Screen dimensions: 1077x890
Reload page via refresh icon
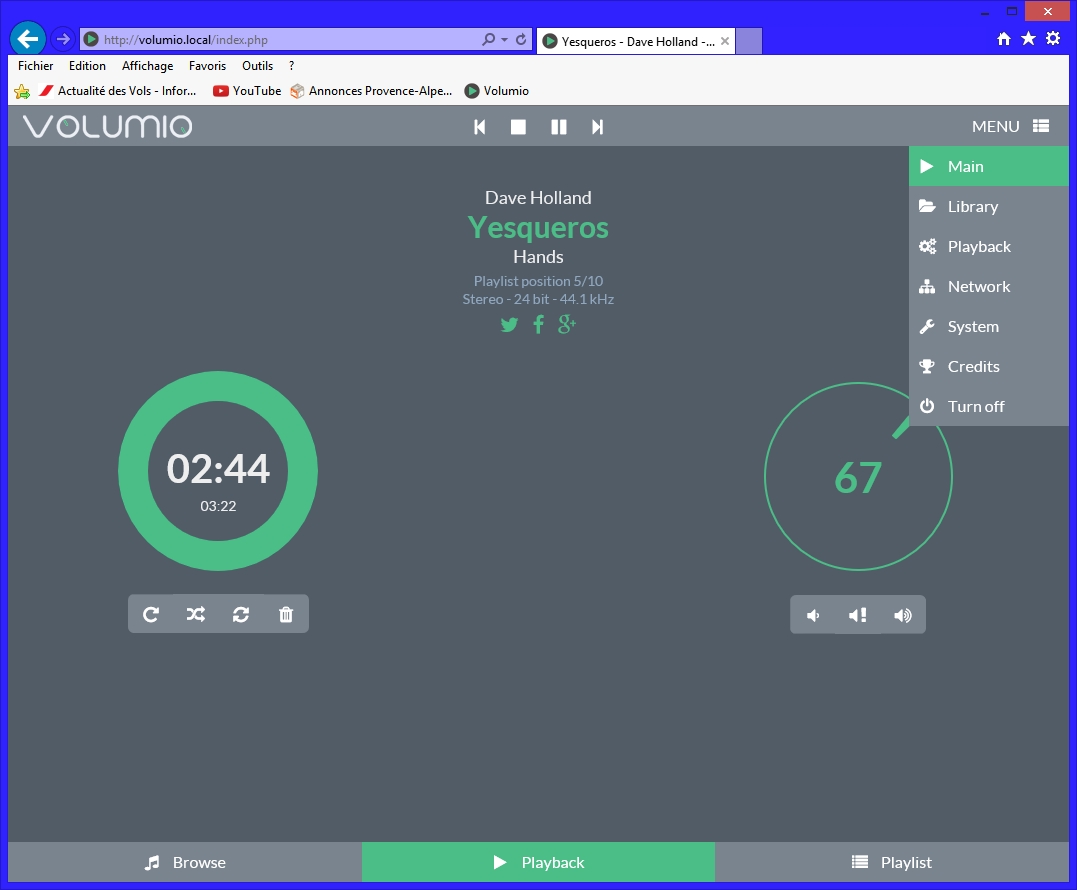pyautogui.click(x=521, y=39)
